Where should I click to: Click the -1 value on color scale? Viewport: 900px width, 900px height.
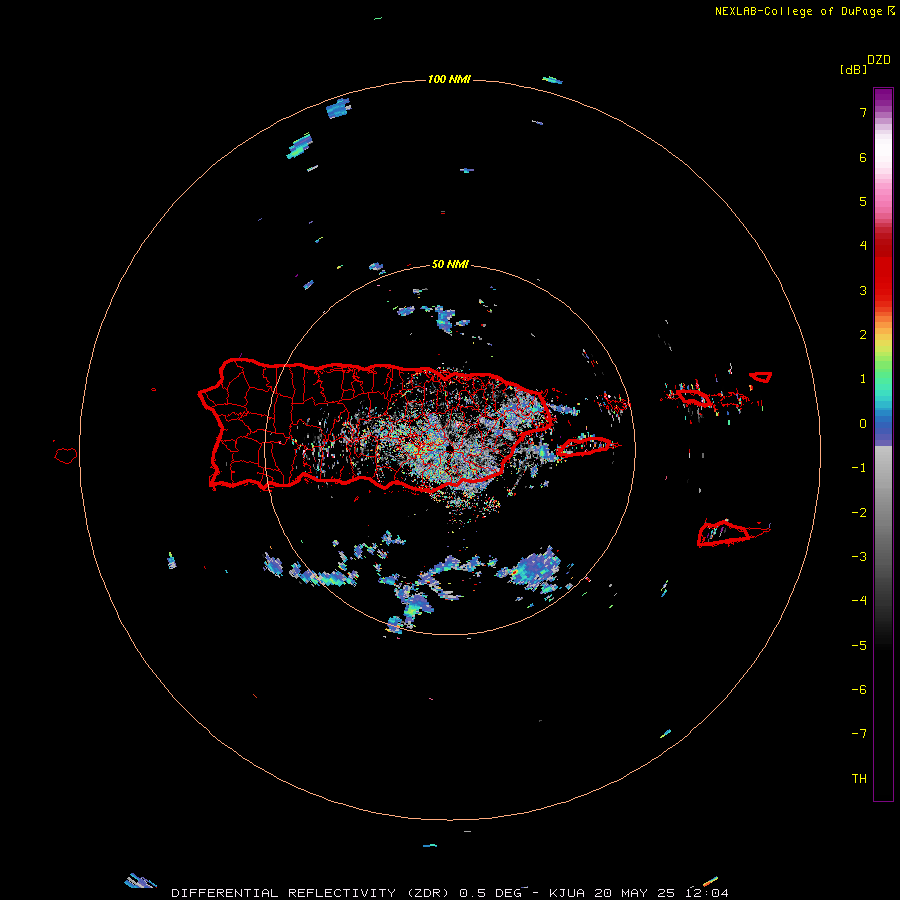pyautogui.click(x=859, y=468)
